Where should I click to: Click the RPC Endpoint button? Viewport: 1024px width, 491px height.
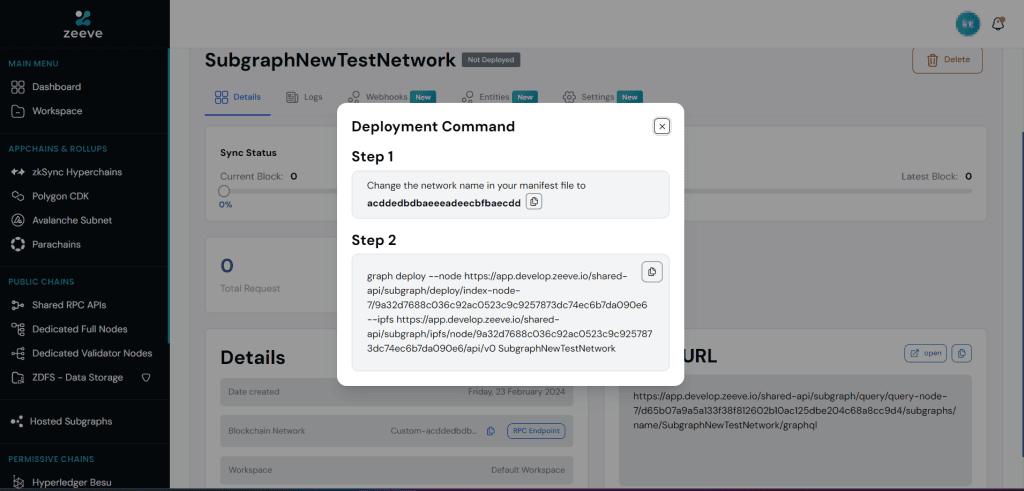[536, 431]
